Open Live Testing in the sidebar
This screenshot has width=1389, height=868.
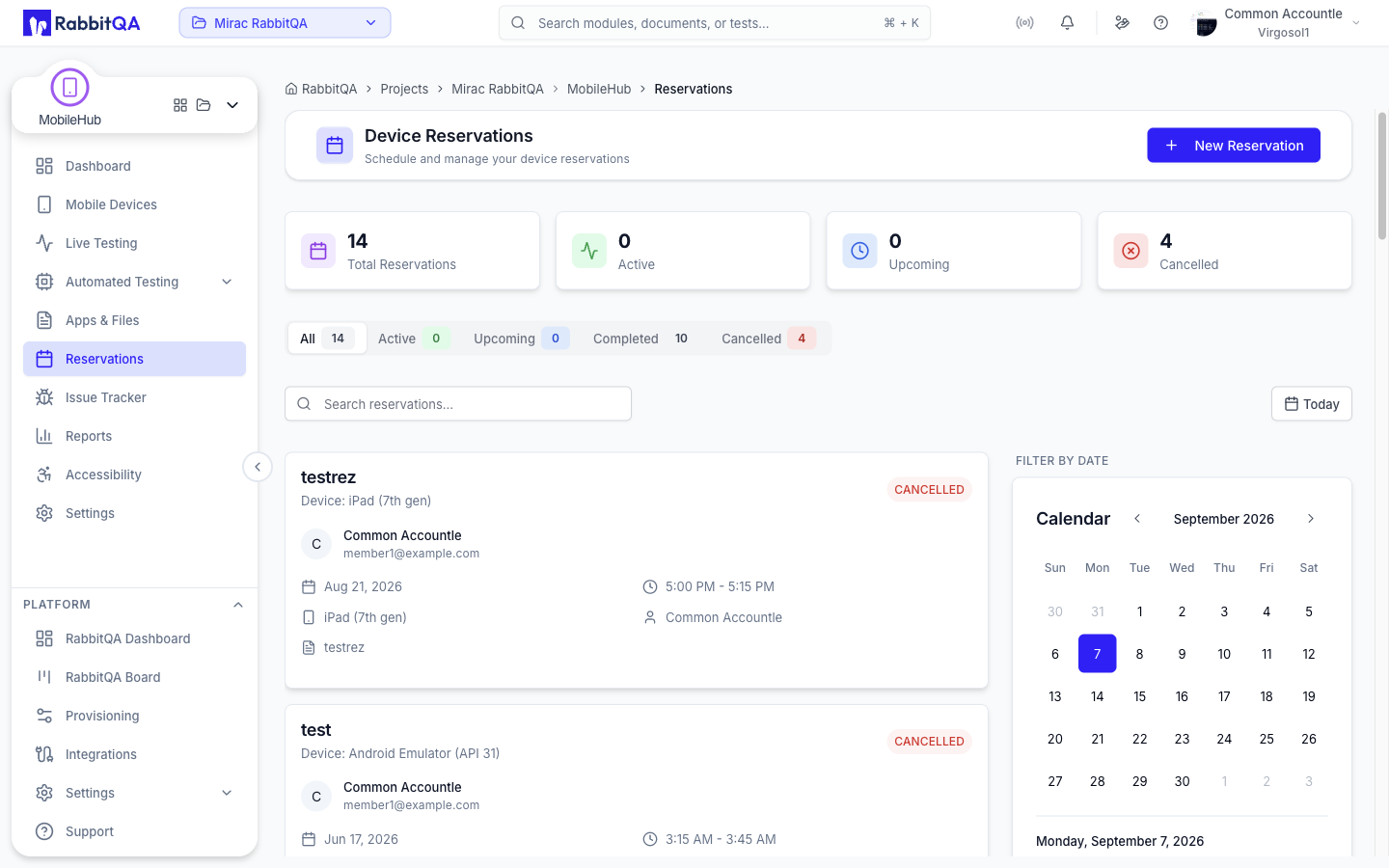tap(134, 243)
